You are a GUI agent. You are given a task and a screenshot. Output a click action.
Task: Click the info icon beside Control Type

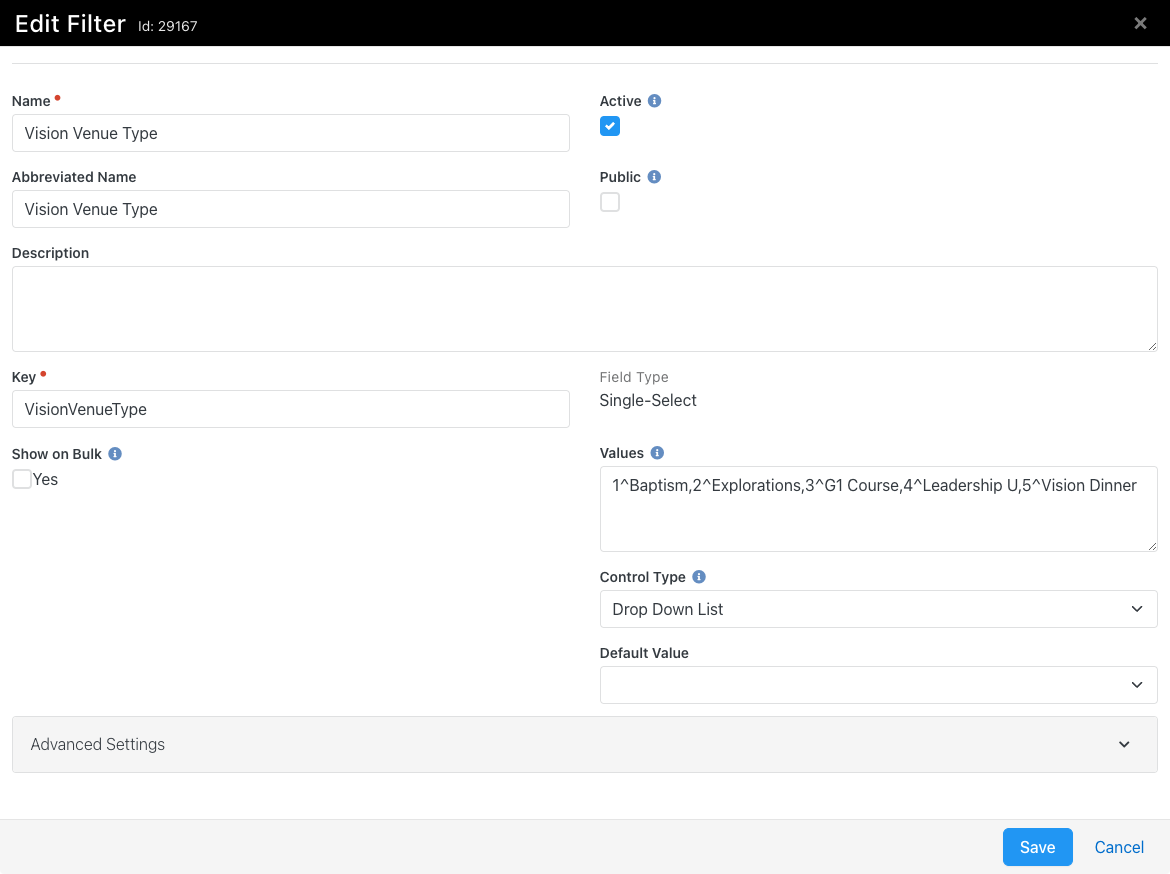(699, 577)
